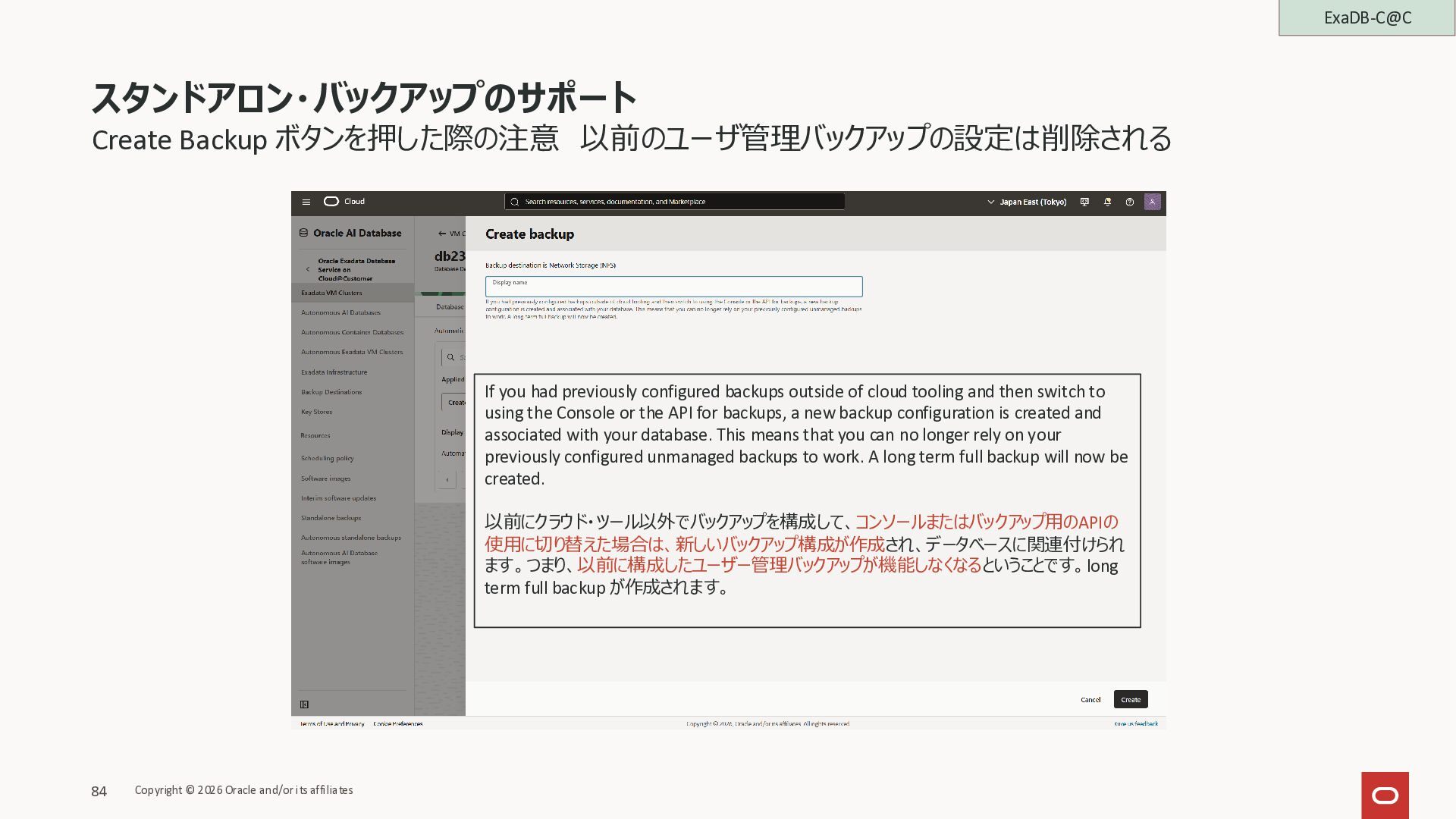Open the hamburger navigation menu
Viewport: 1456px width, 819px height.
point(306,202)
